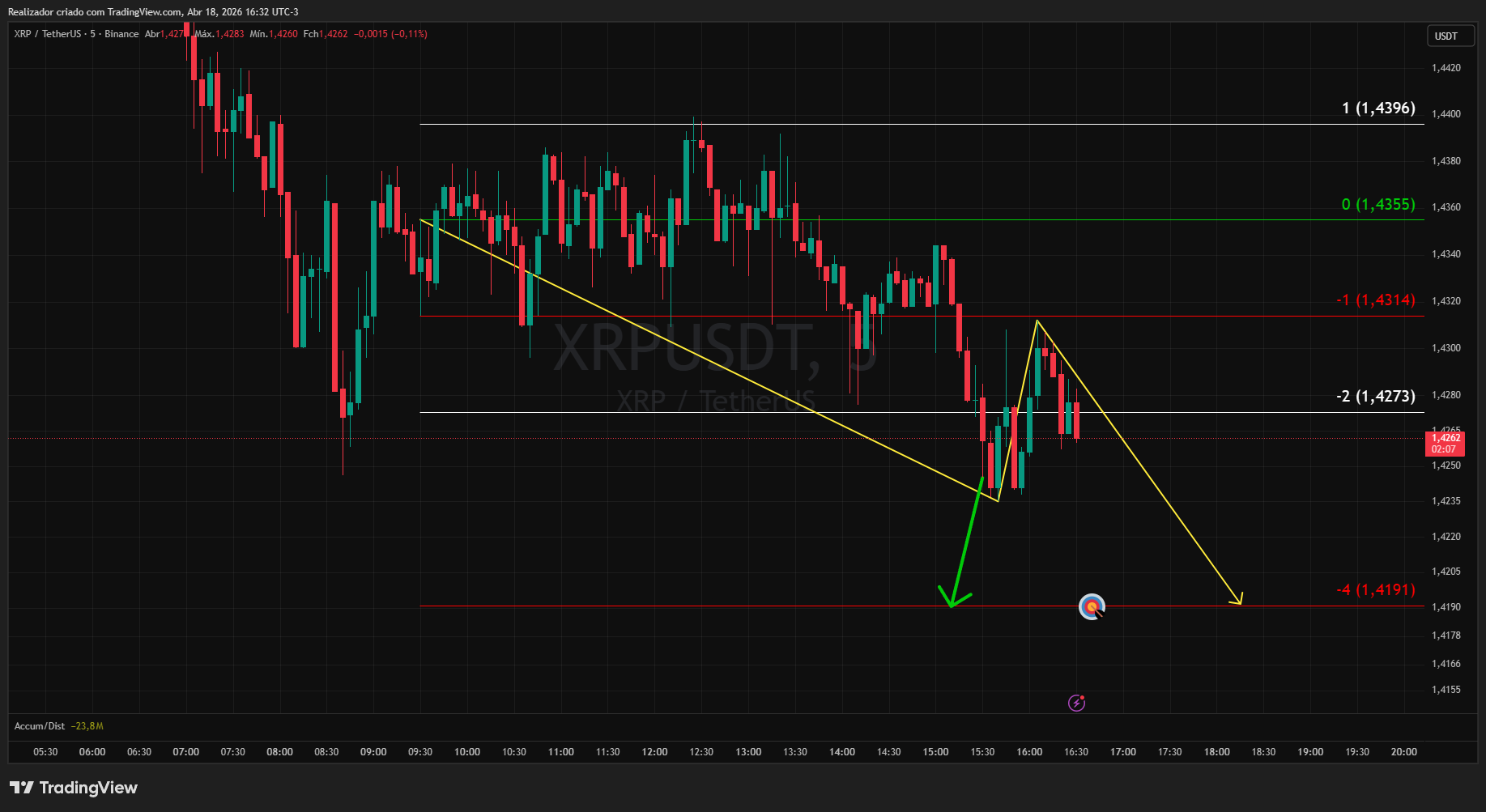Click the 1,4400 value on the price scale

pos(1446,114)
